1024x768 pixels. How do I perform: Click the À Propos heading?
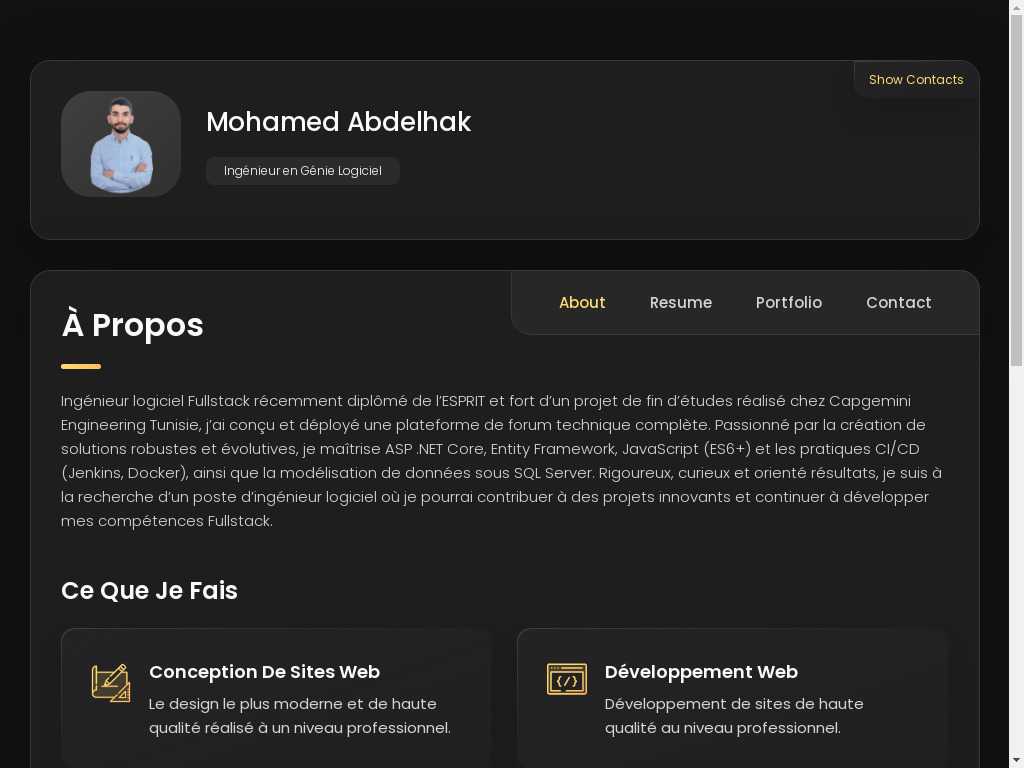(x=132, y=325)
